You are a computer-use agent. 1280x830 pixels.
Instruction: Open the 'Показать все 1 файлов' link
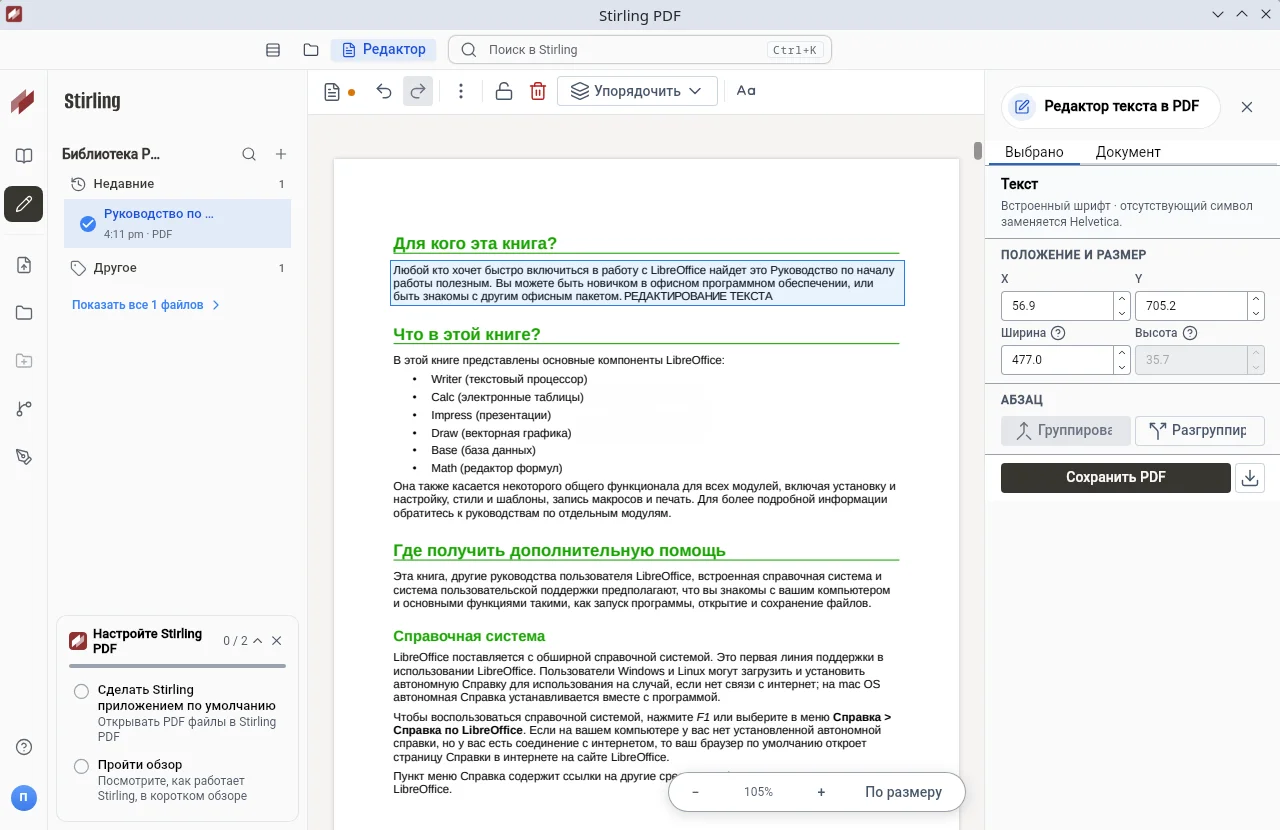[x=146, y=305]
